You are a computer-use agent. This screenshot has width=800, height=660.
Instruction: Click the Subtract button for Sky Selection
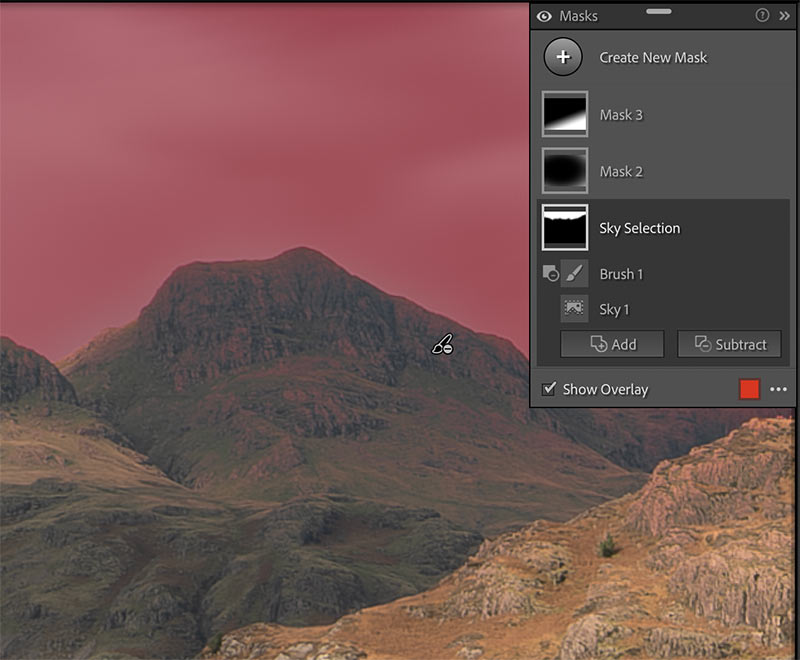click(x=729, y=344)
